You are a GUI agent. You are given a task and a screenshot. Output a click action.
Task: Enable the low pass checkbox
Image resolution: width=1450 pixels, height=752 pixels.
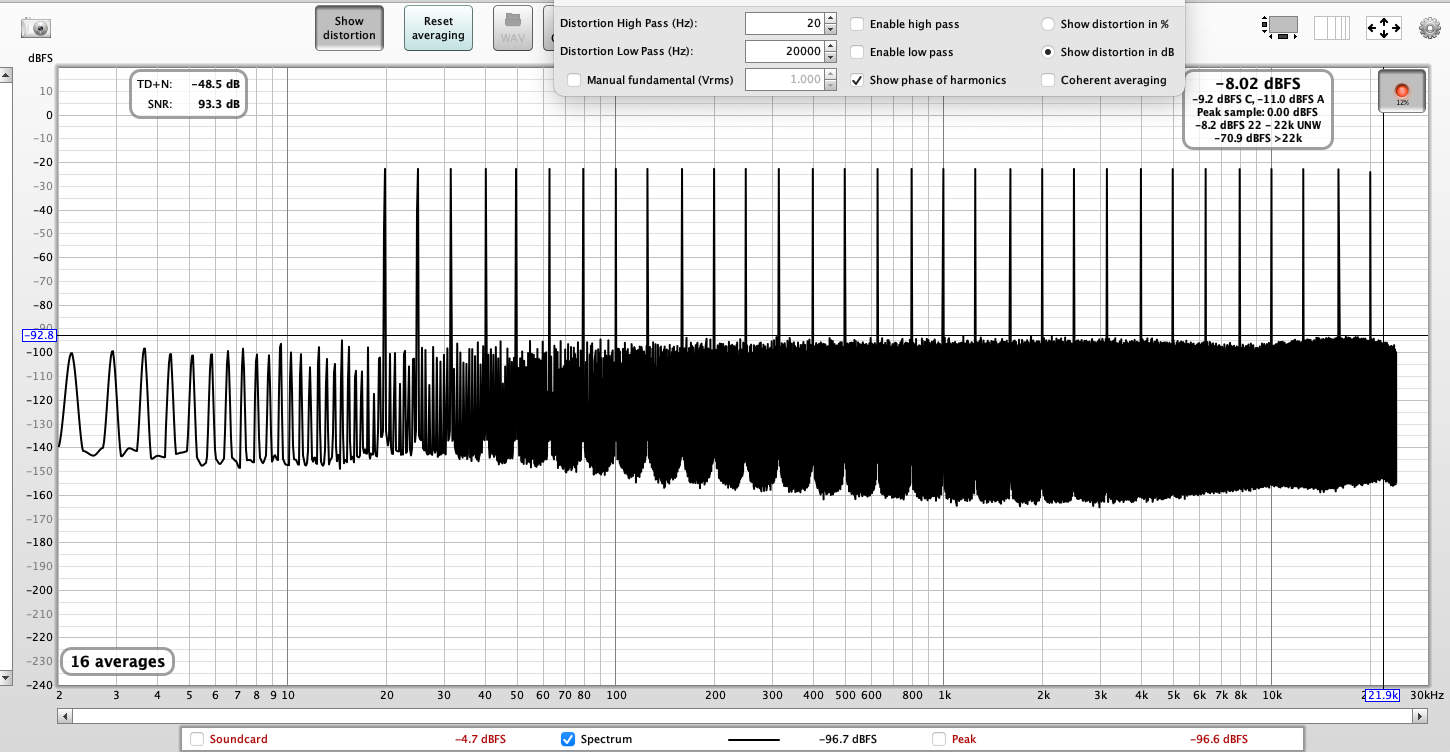(x=858, y=52)
